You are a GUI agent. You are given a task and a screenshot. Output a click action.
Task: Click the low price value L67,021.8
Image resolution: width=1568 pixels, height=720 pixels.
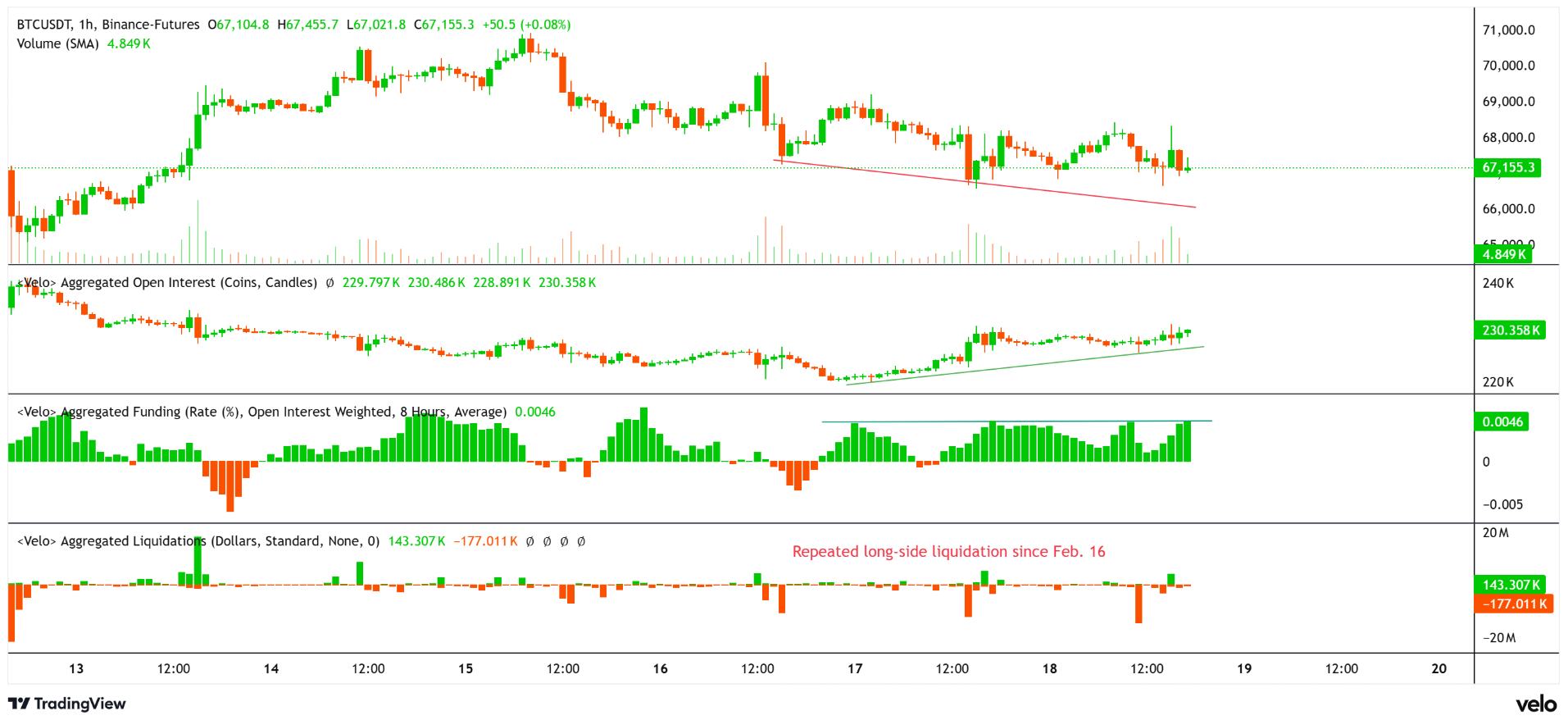(x=376, y=25)
